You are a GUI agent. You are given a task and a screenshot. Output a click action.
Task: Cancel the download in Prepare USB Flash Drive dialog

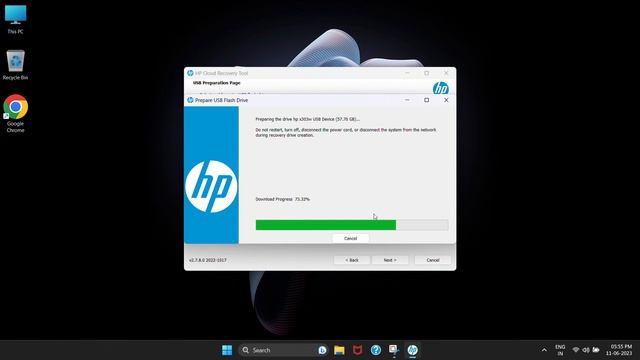351,238
